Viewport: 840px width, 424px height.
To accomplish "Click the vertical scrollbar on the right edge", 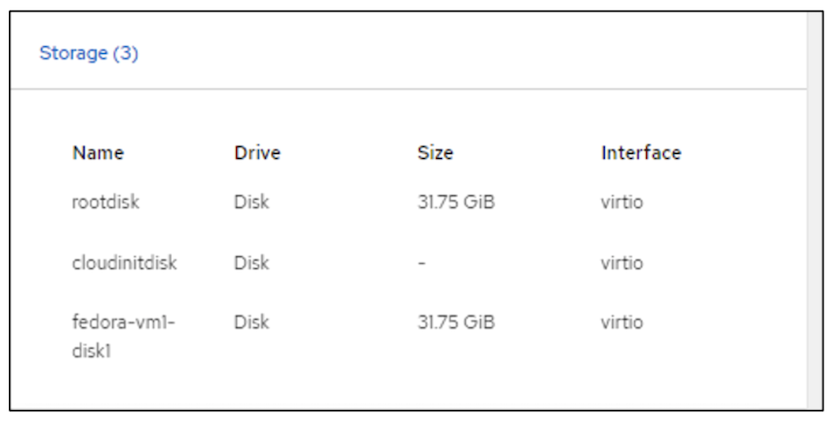I will click(x=813, y=210).
